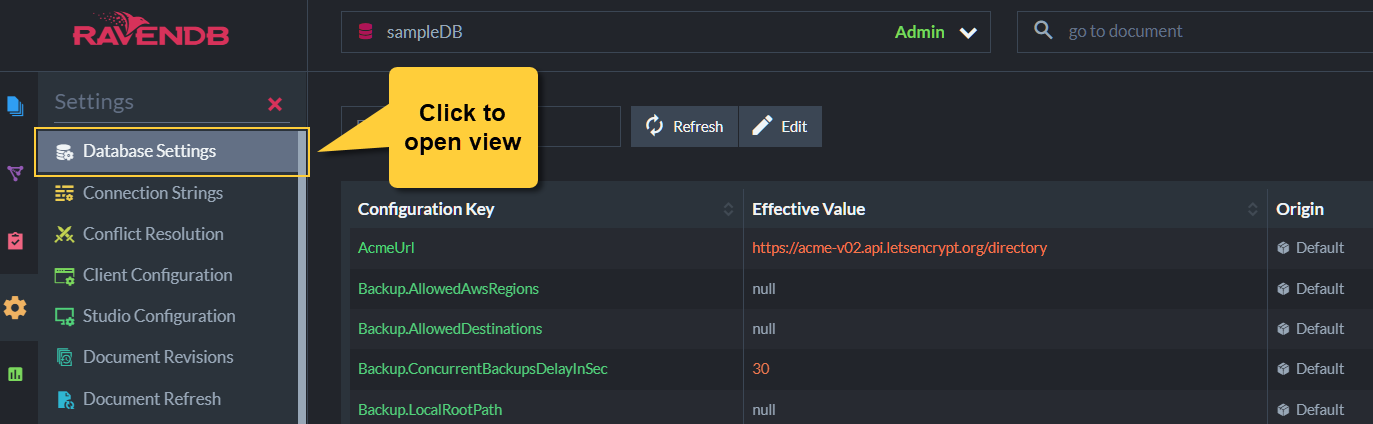The height and width of the screenshot is (424, 1373).
Task: Click the Default origin of Backup.LocalRootPath row
Action: (x=1310, y=410)
